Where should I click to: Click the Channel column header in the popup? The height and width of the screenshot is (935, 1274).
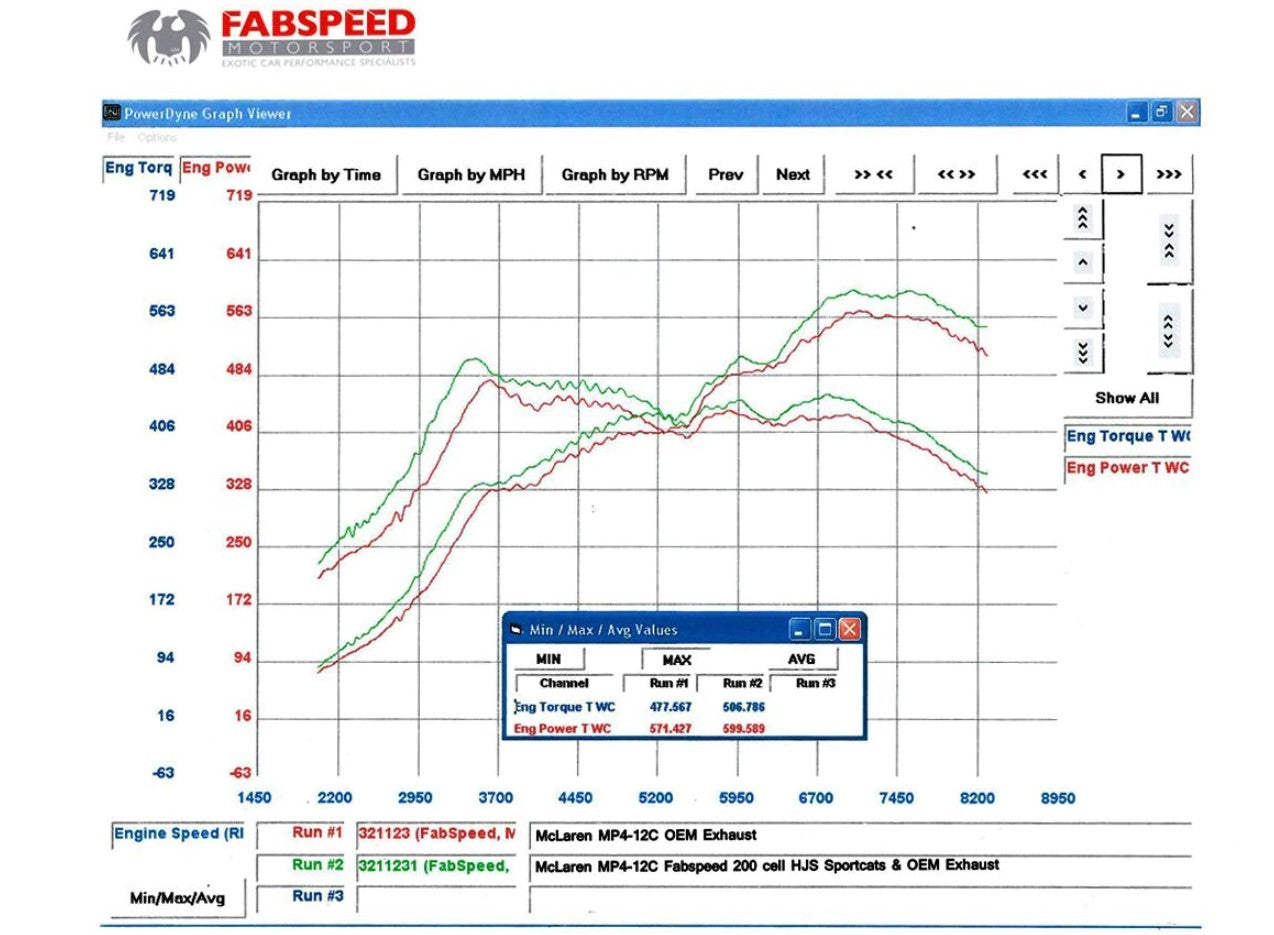[x=564, y=684]
